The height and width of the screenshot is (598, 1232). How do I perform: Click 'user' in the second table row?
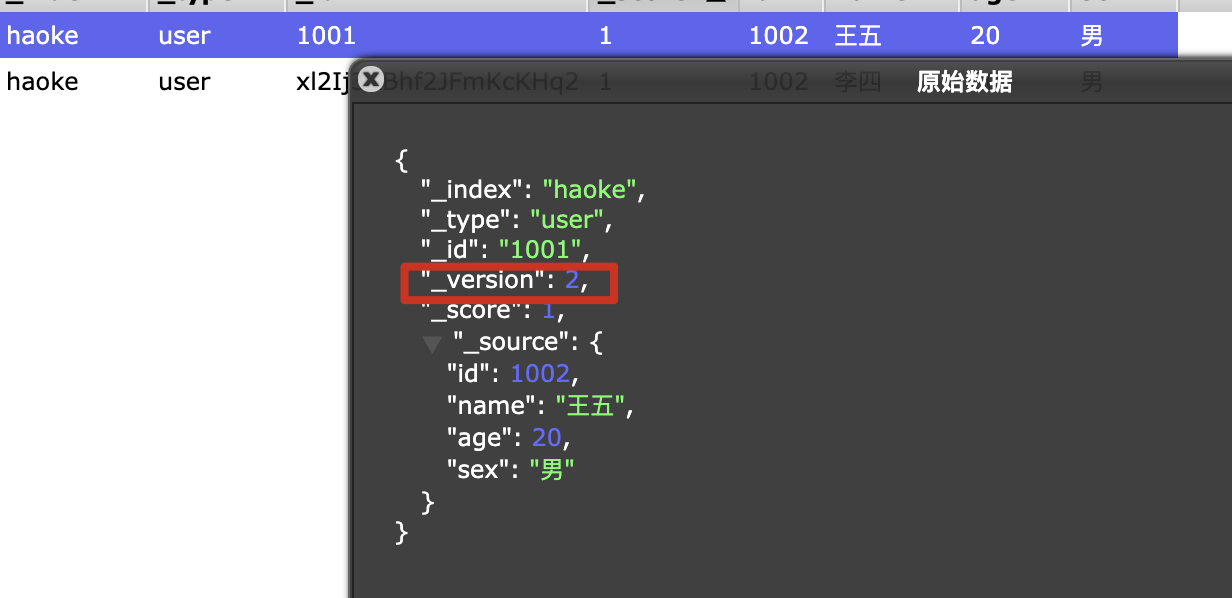tap(184, 81)
